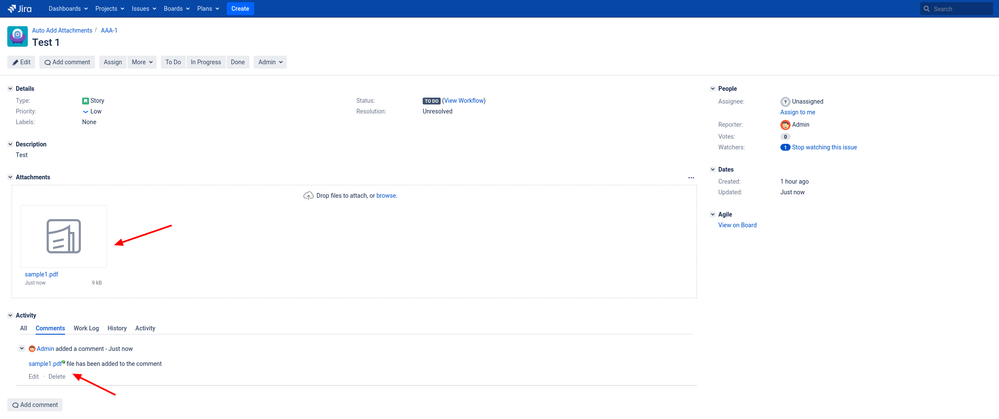
Task: Open the Auto Add Attachments project avatar
Action: tap(17, 37)
